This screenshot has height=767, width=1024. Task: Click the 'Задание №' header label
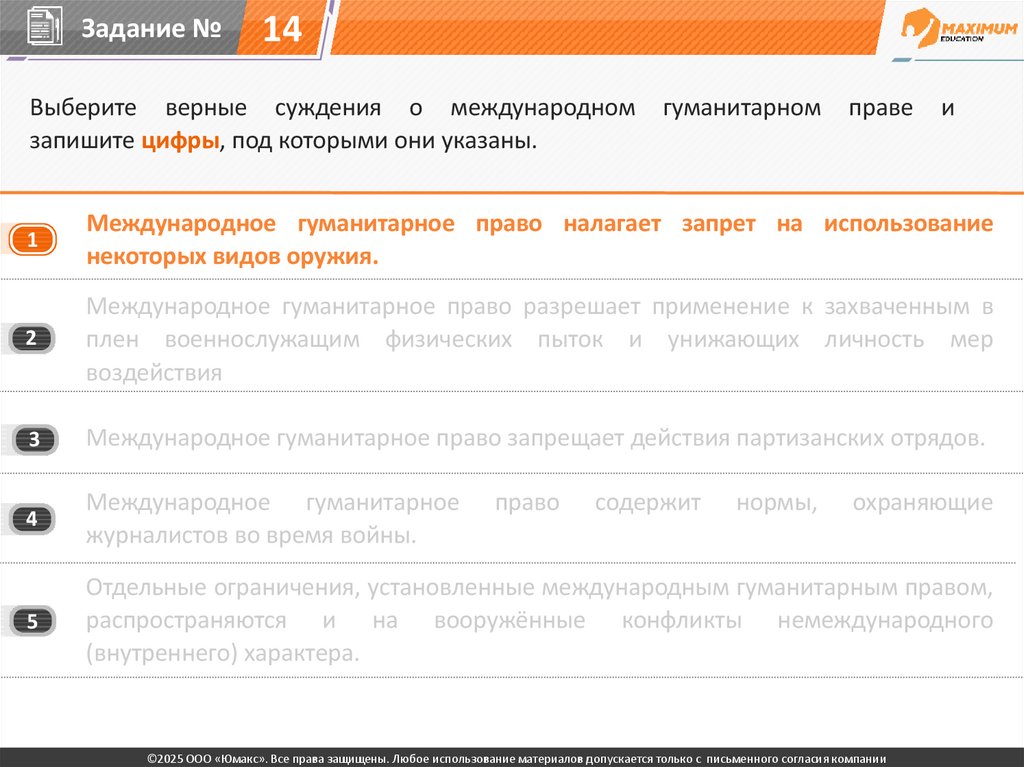click(x=152, y=28)
